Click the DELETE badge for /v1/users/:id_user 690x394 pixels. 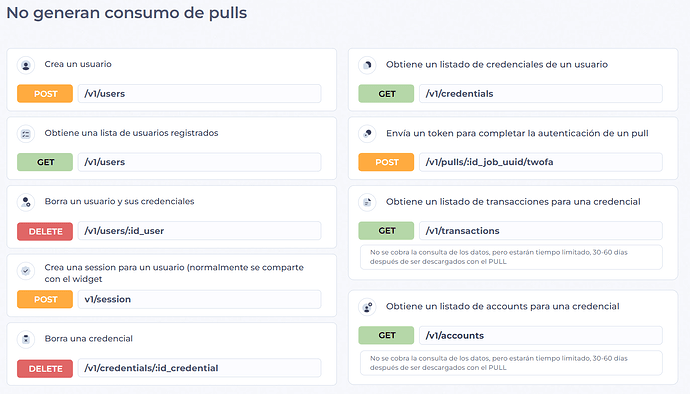(45, 231)
